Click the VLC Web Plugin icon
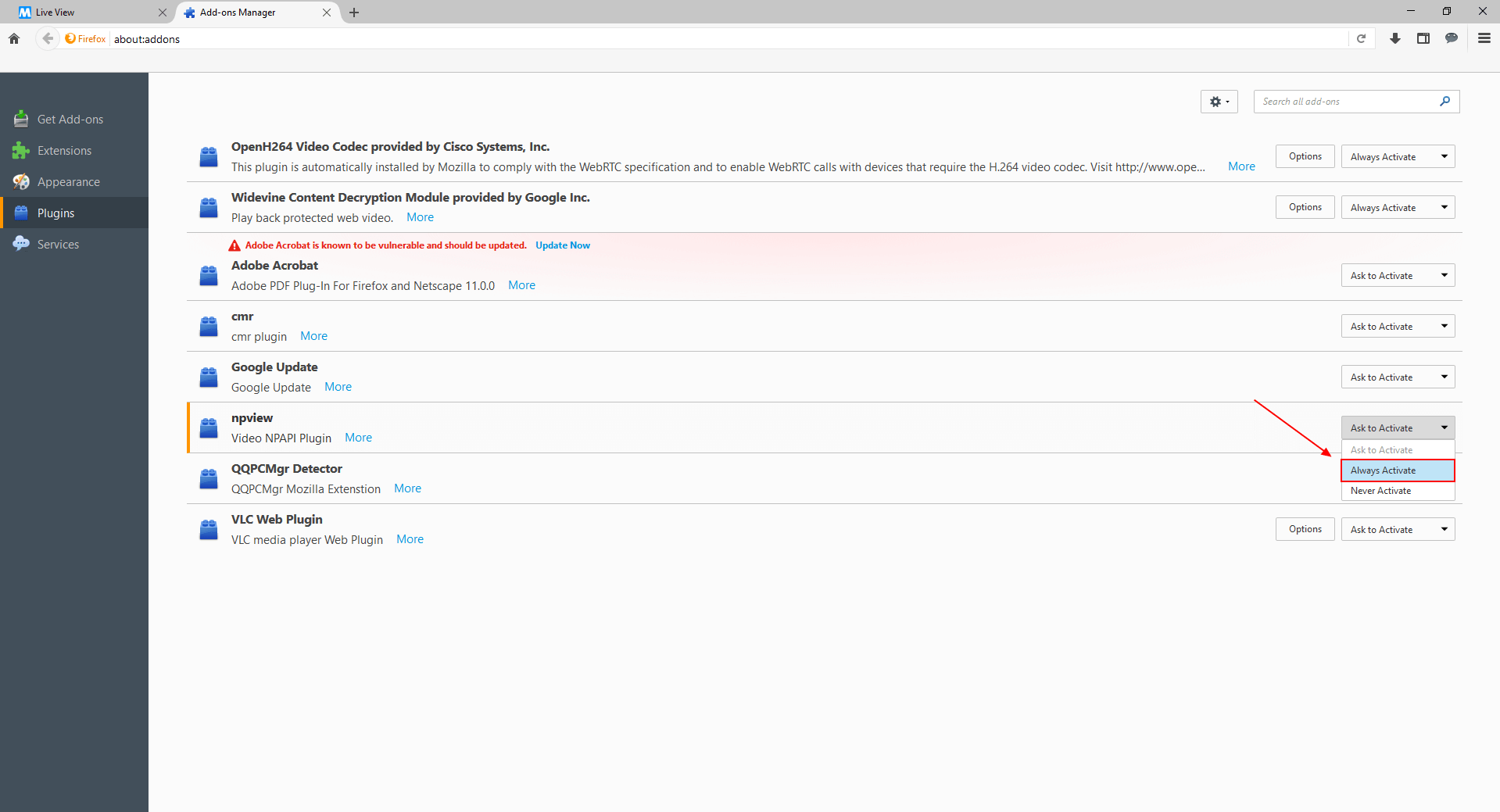 click(209, 529)
